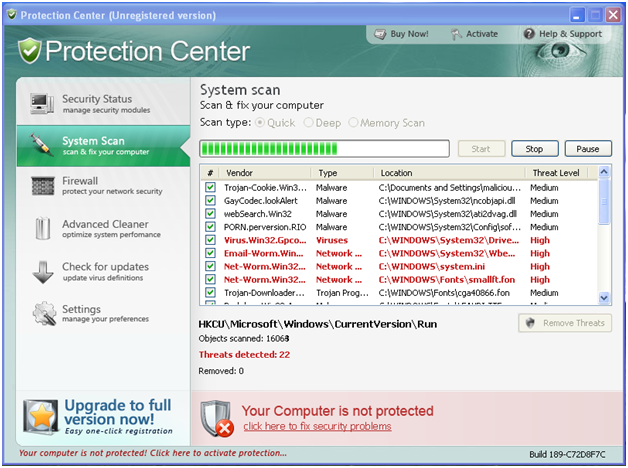Open the System Scan section
The image size is (628, 468).
[x=103, y=146]
